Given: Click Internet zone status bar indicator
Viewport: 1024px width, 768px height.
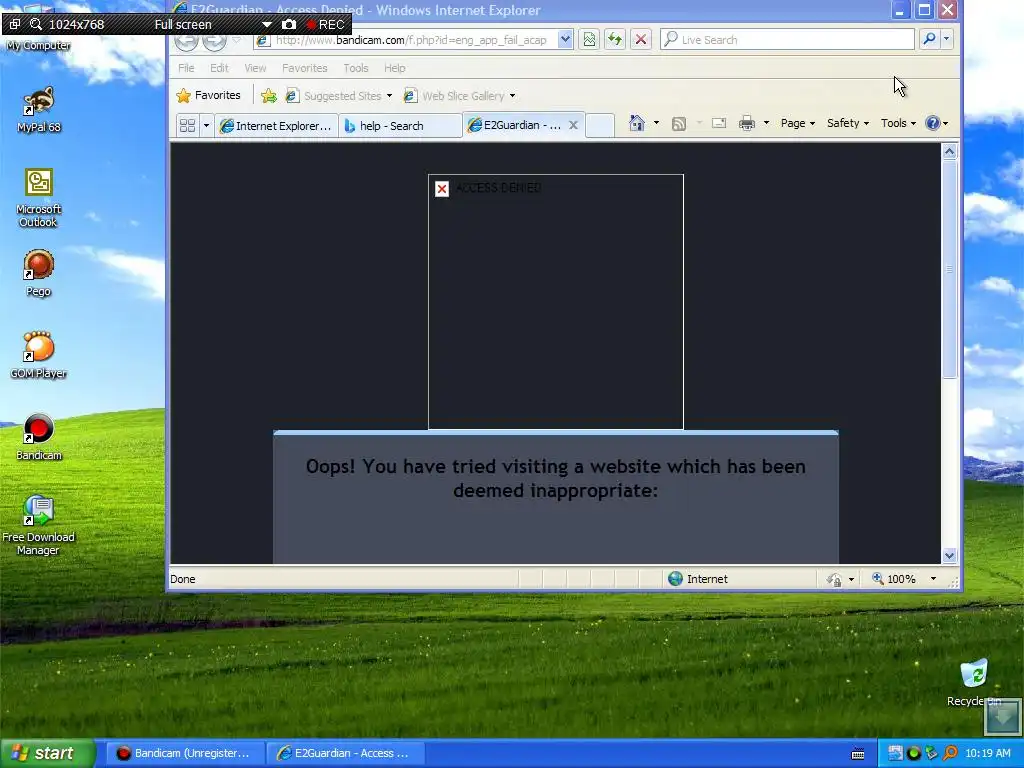Looking at the screenshot, I should 697,579.
